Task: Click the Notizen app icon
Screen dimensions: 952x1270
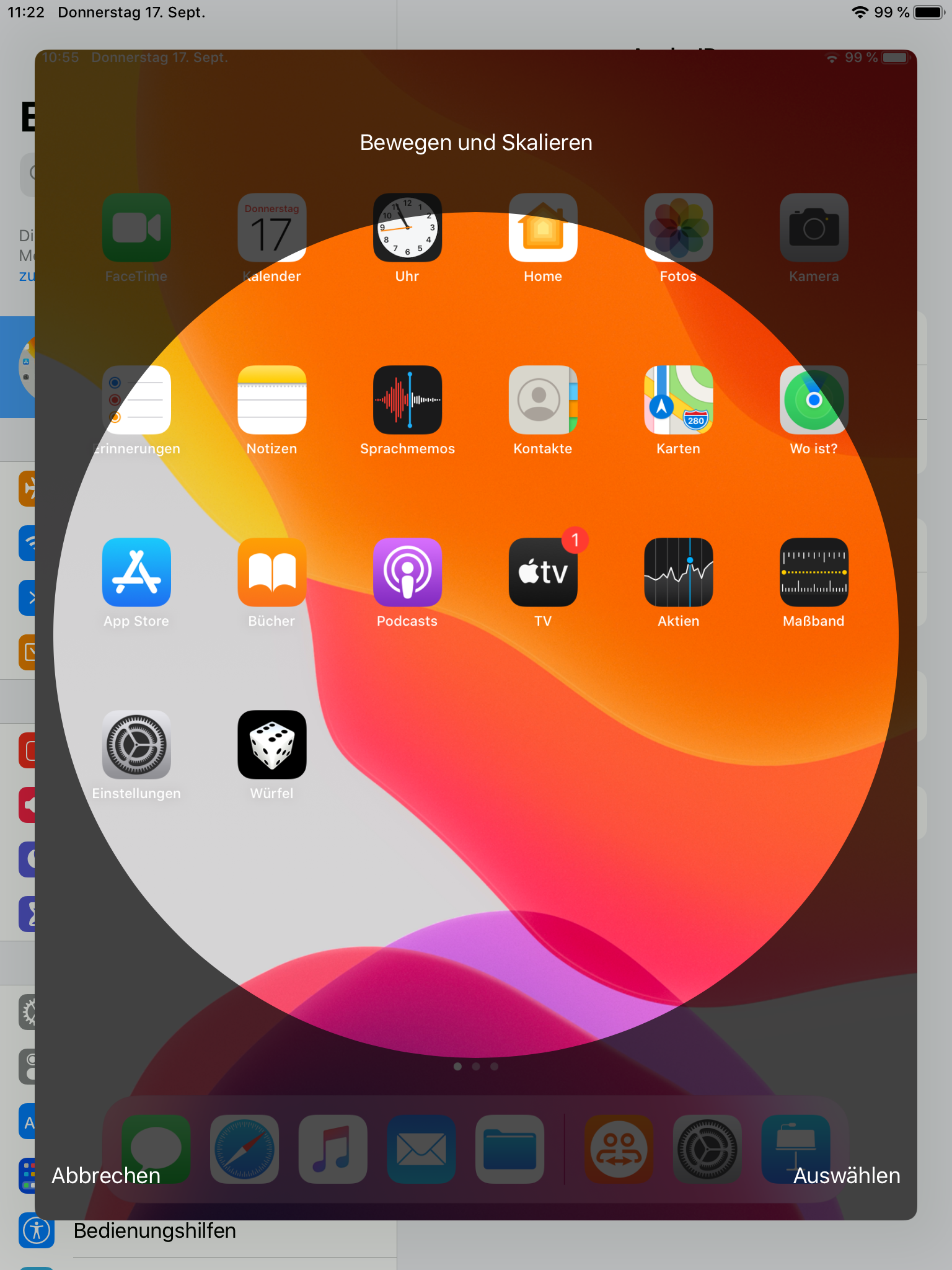Action: (x=271, y=400)
